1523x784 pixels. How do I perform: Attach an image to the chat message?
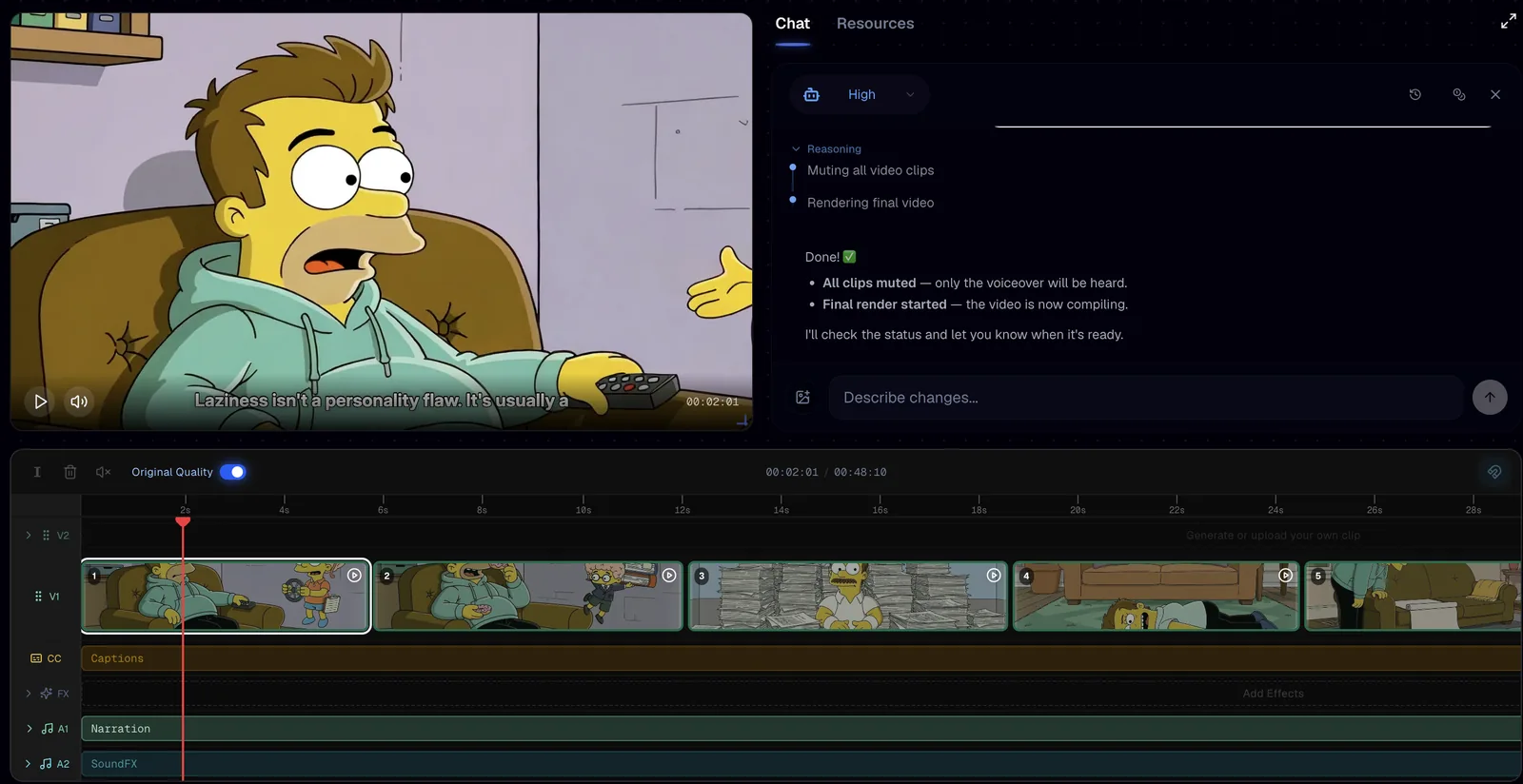coord(802,398)
